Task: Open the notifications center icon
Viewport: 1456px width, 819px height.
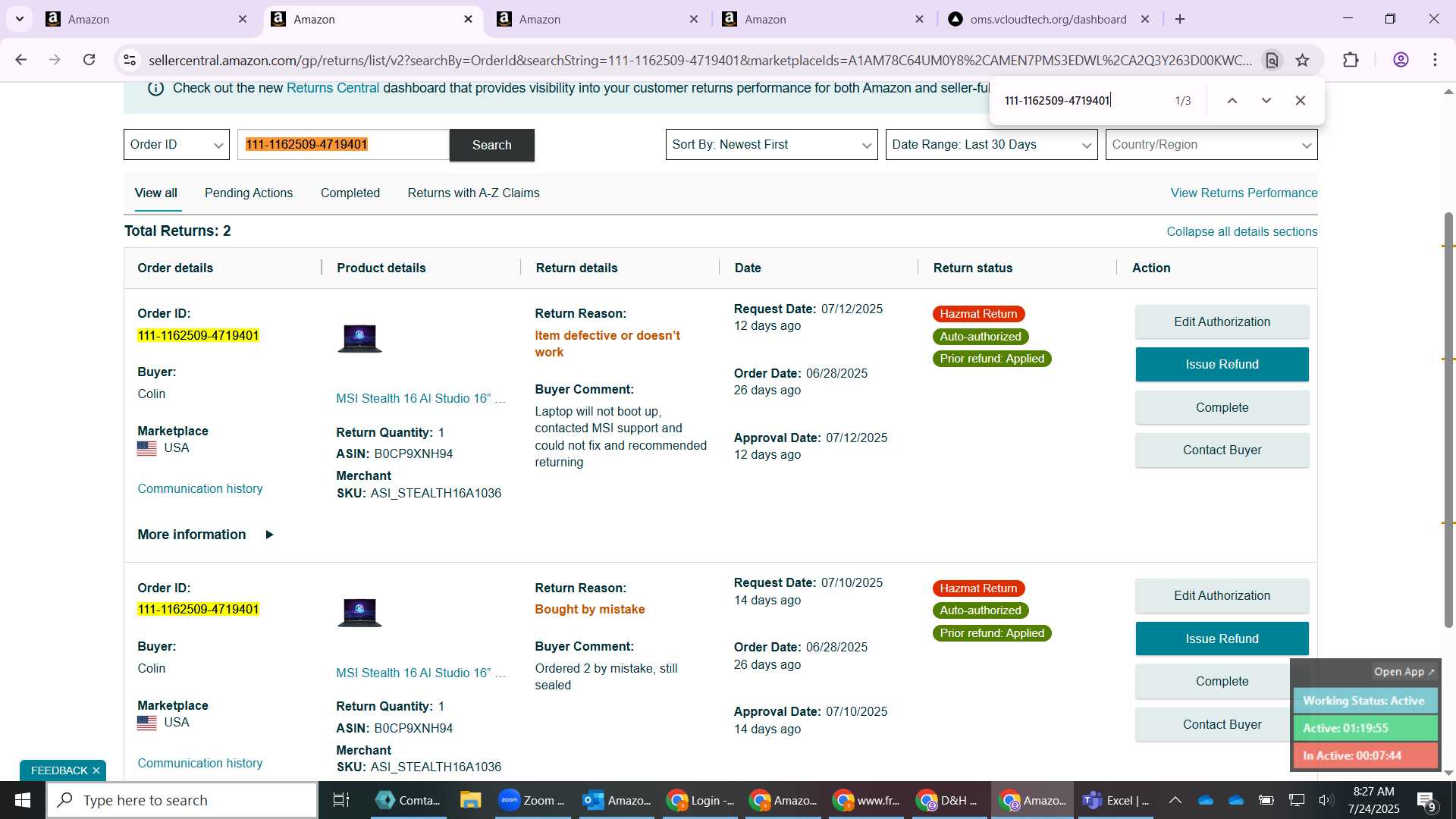Action: point(1425,800)
